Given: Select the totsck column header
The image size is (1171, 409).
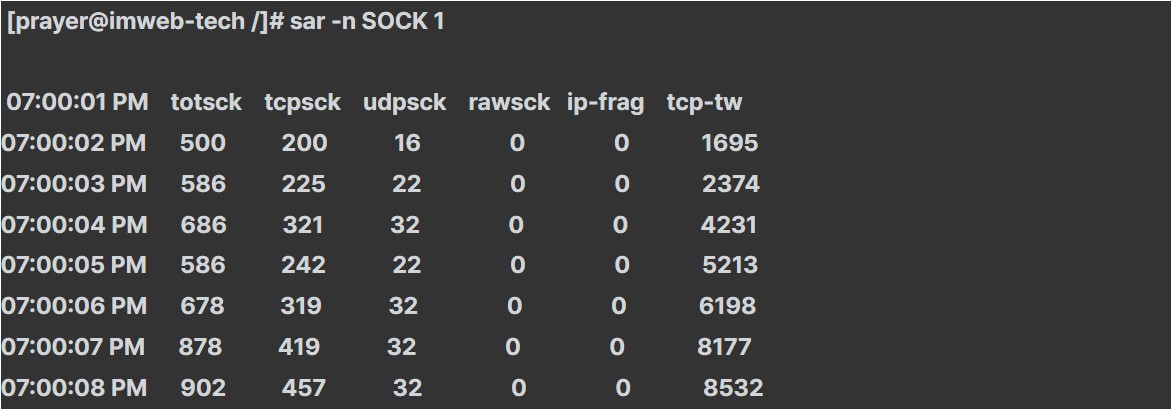Looking at the screenshot, I should 206,102.
